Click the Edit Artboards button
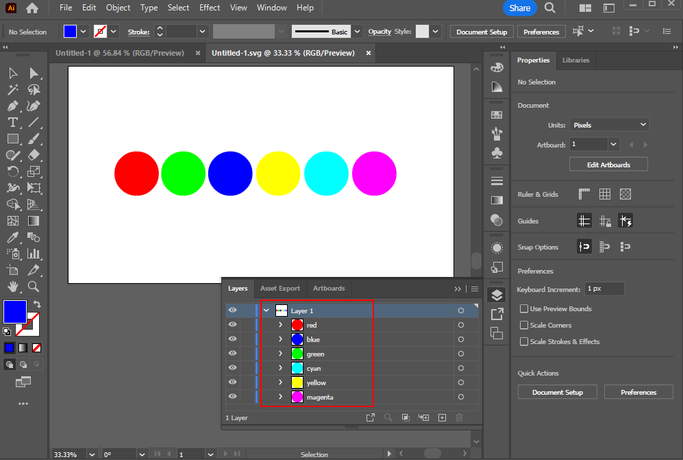The height and width of the screenshot is (460, 683). (x=608, y=164)
